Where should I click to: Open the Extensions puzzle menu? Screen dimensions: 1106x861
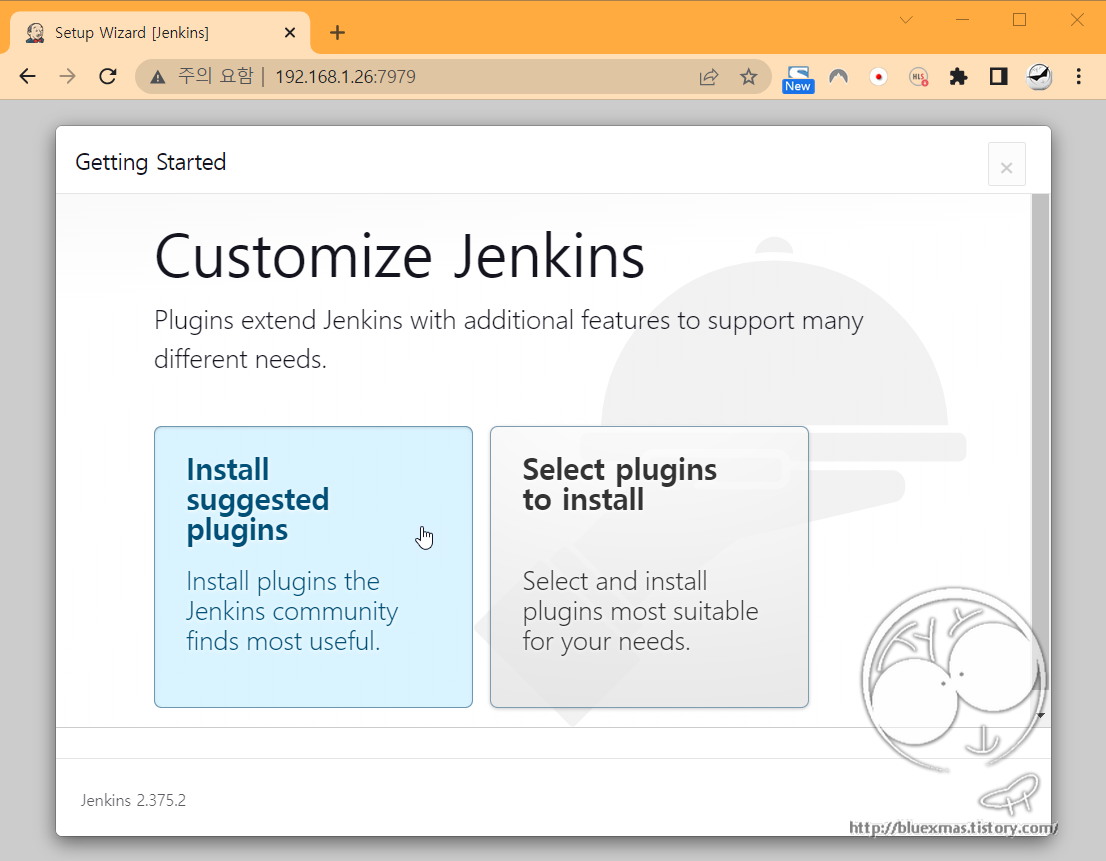click(958, 76)
